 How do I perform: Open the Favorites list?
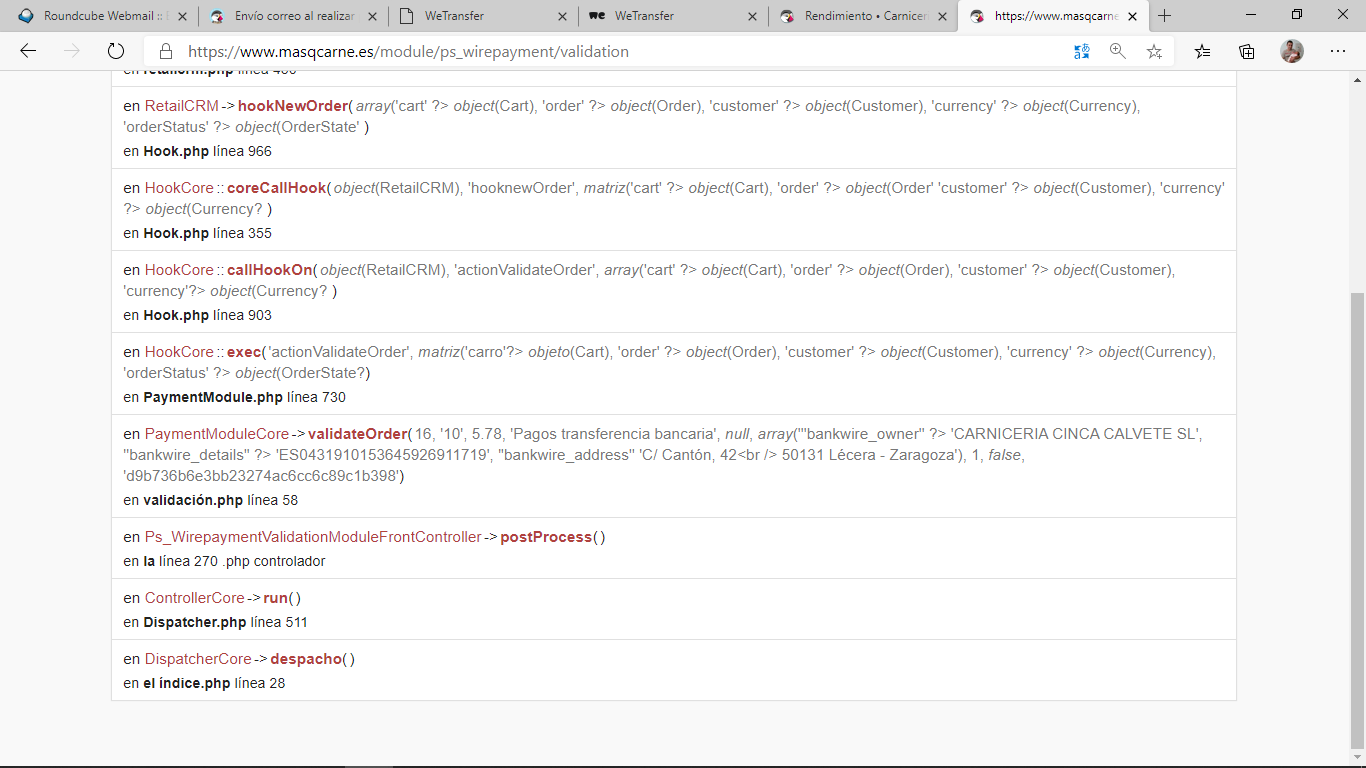(x=1202, y=51)
